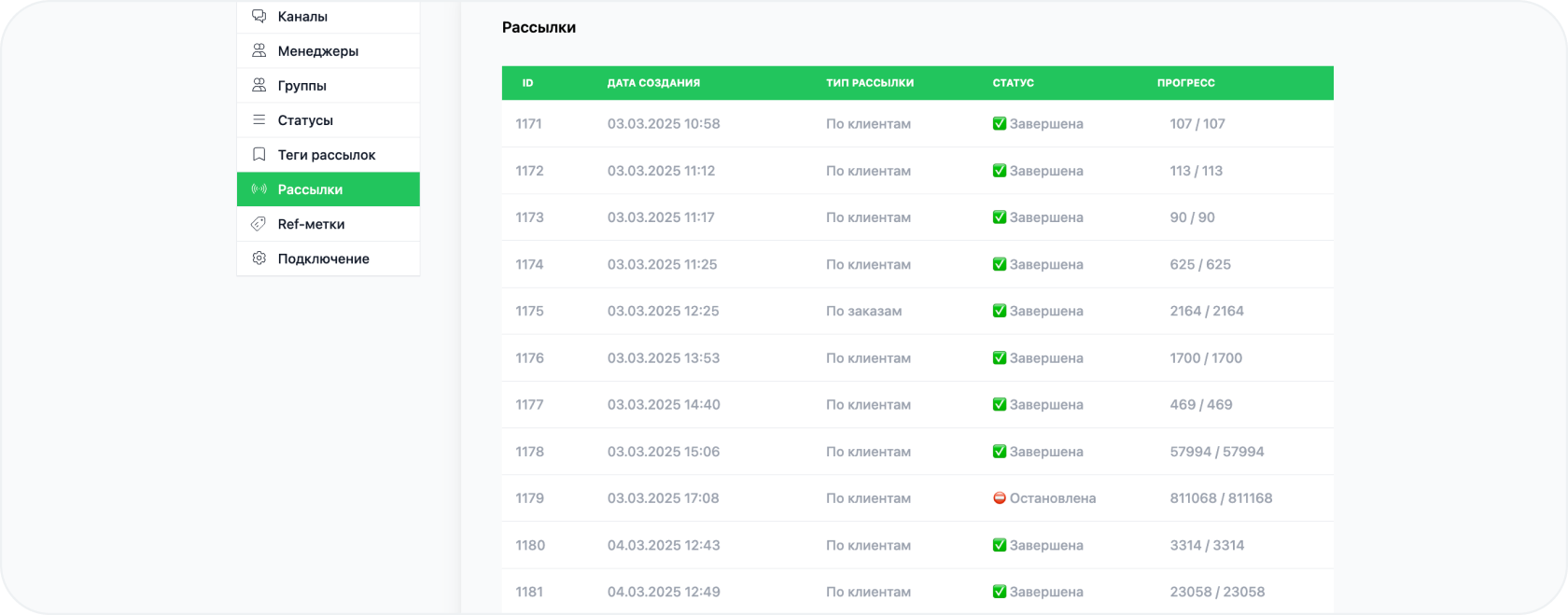Click the Рассылки broadcast icon

(259, 189)
